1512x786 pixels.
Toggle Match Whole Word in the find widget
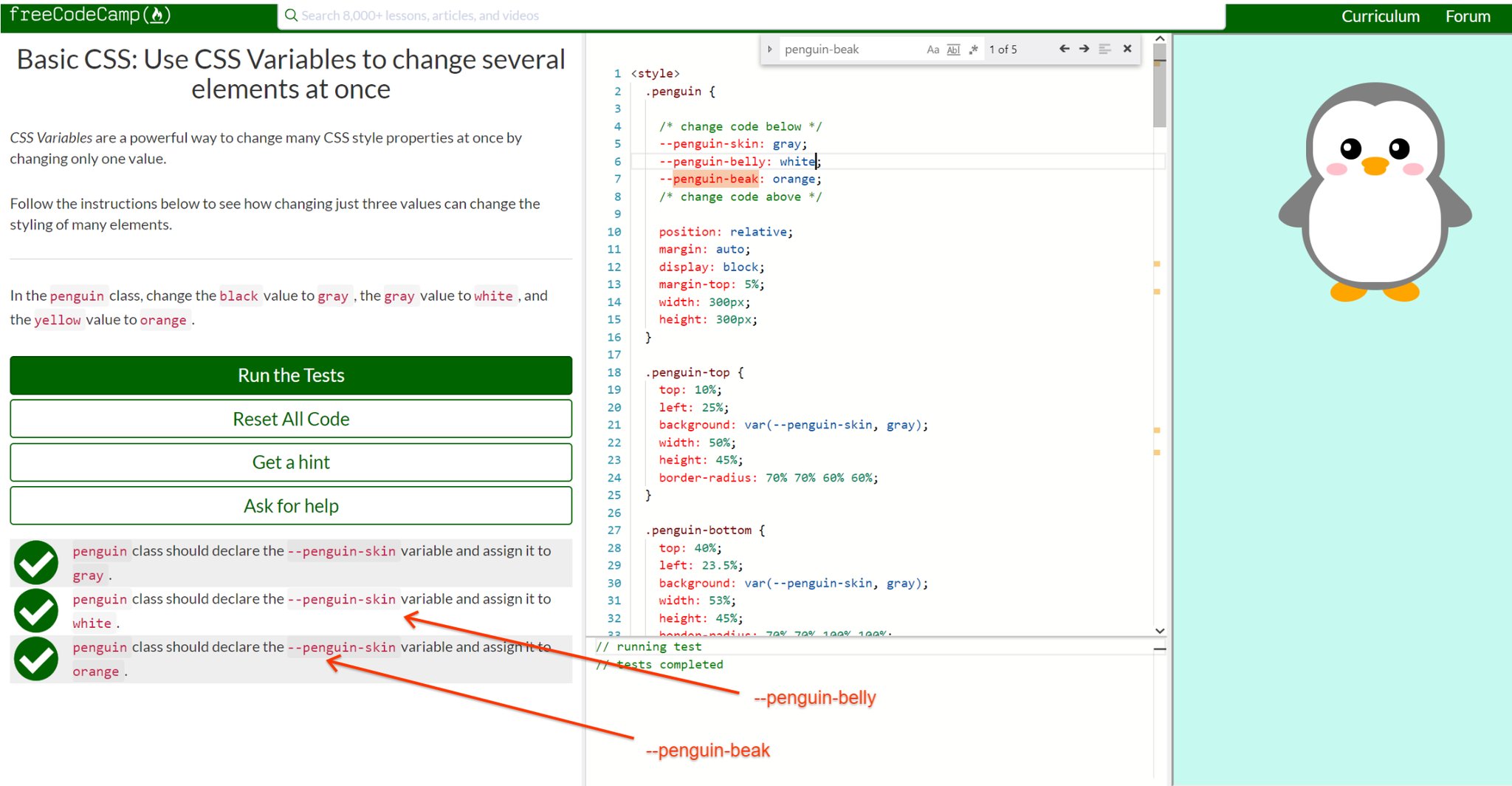[x=953, y=49]
